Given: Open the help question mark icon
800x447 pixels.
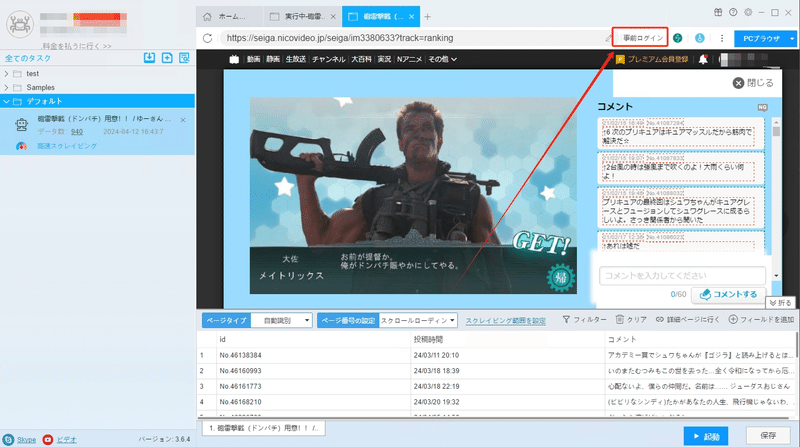Looking at the screenshot, I should pos(733,12).
